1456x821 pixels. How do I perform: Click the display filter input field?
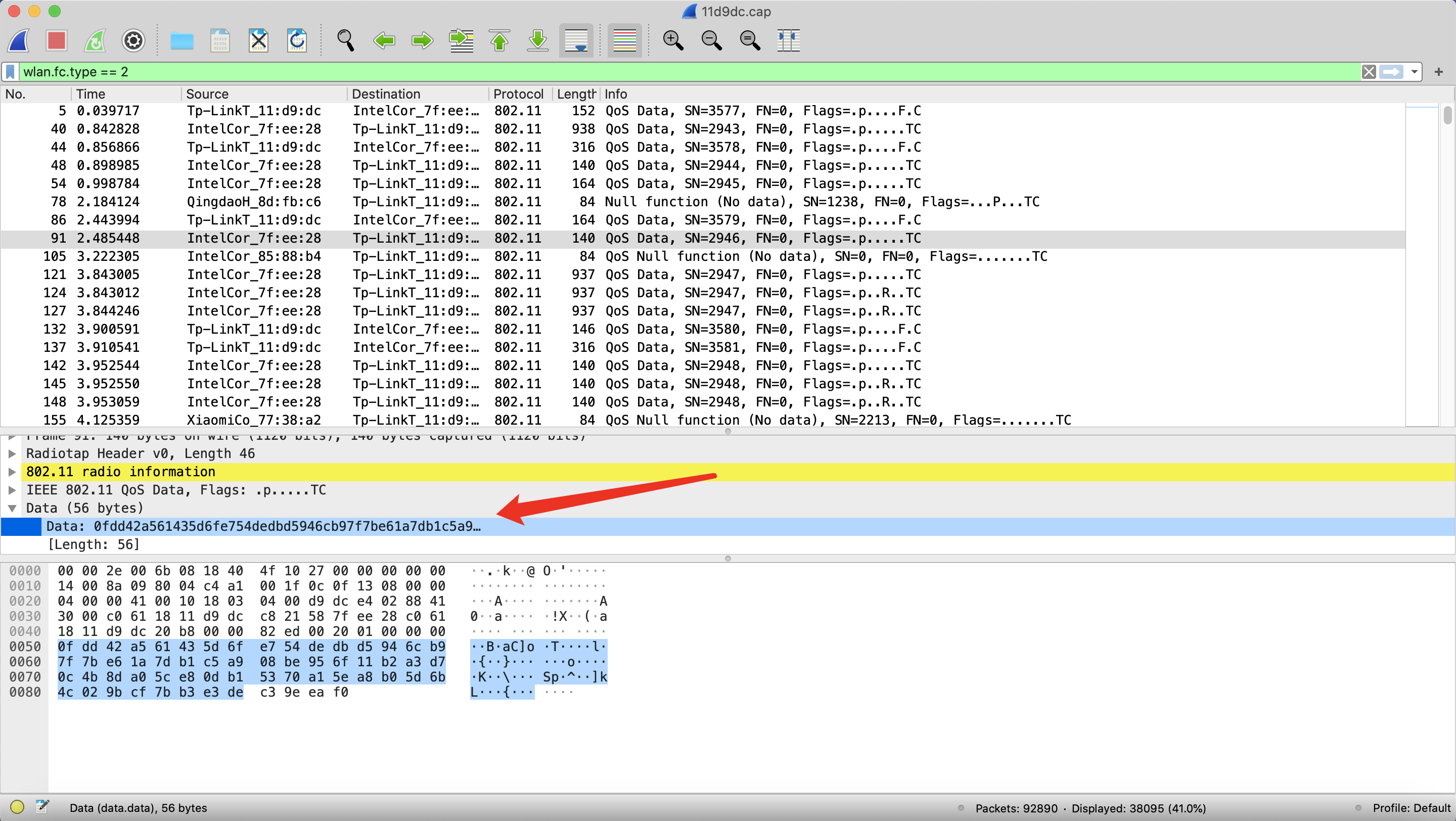tap(690, 72)
